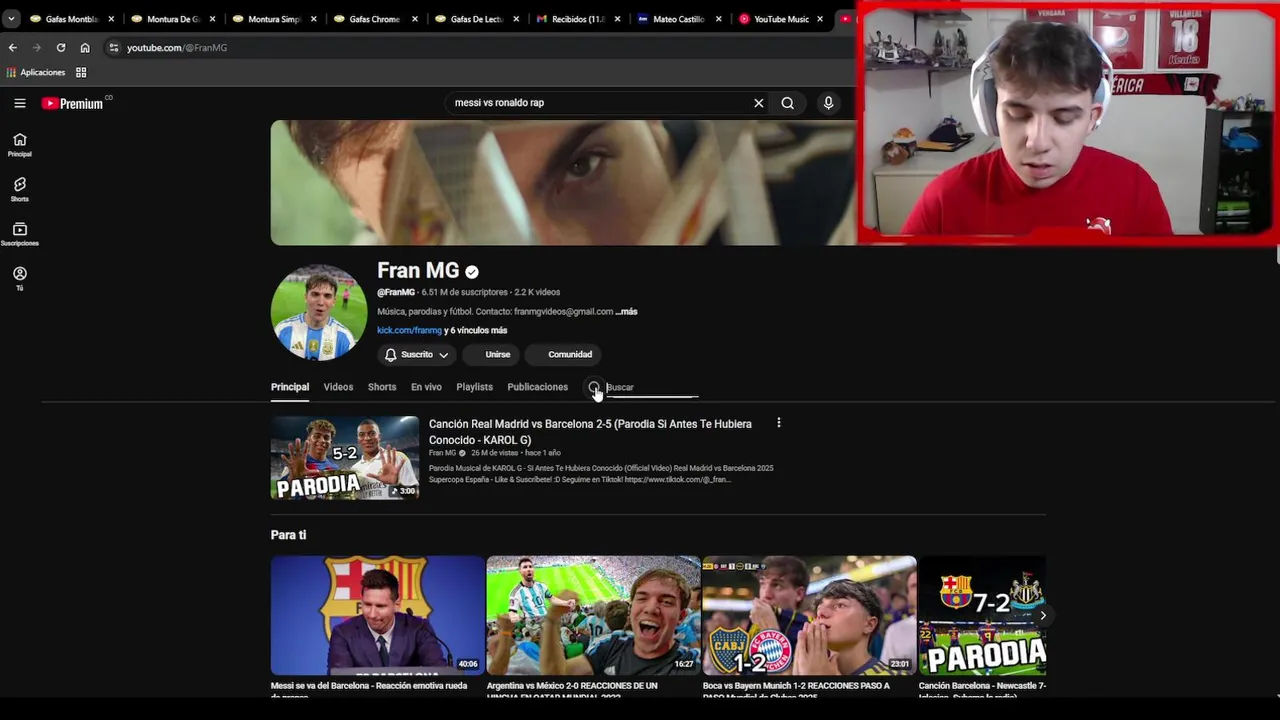The image size is (1280, 720).
Task: Click the tab groups grid icon in bookmarks bar
Action: tap(81, 72)
